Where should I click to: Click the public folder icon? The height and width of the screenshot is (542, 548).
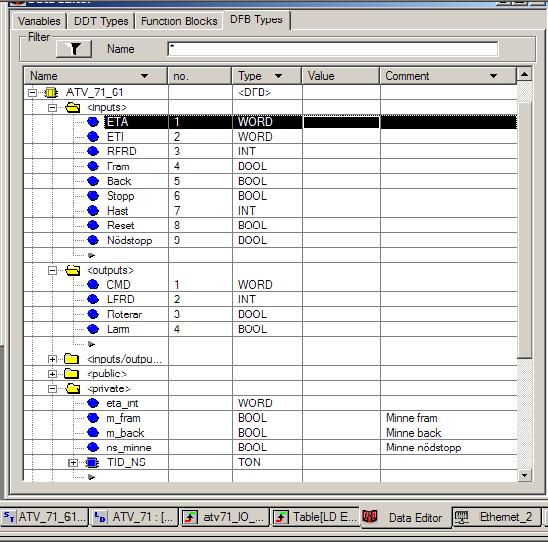72,374
